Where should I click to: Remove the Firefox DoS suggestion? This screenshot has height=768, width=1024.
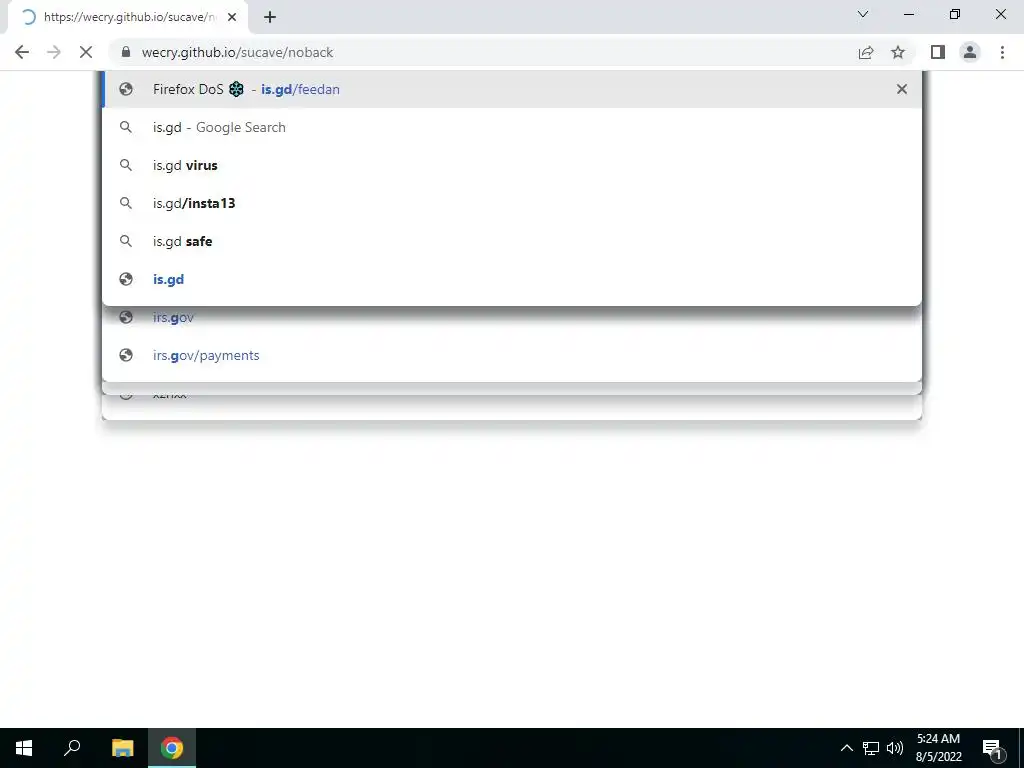click(901, 89)
